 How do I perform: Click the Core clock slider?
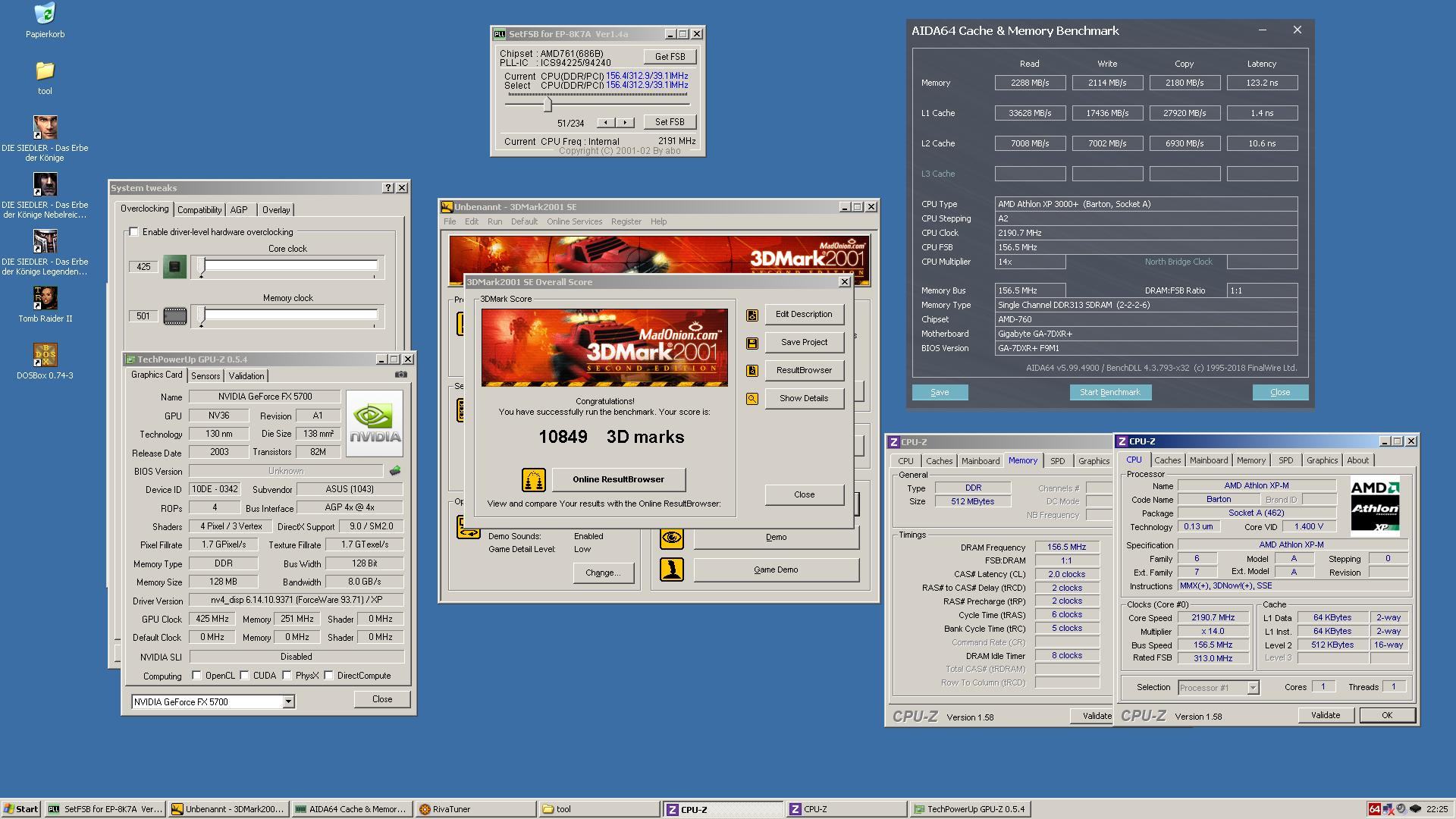(288, 265)
